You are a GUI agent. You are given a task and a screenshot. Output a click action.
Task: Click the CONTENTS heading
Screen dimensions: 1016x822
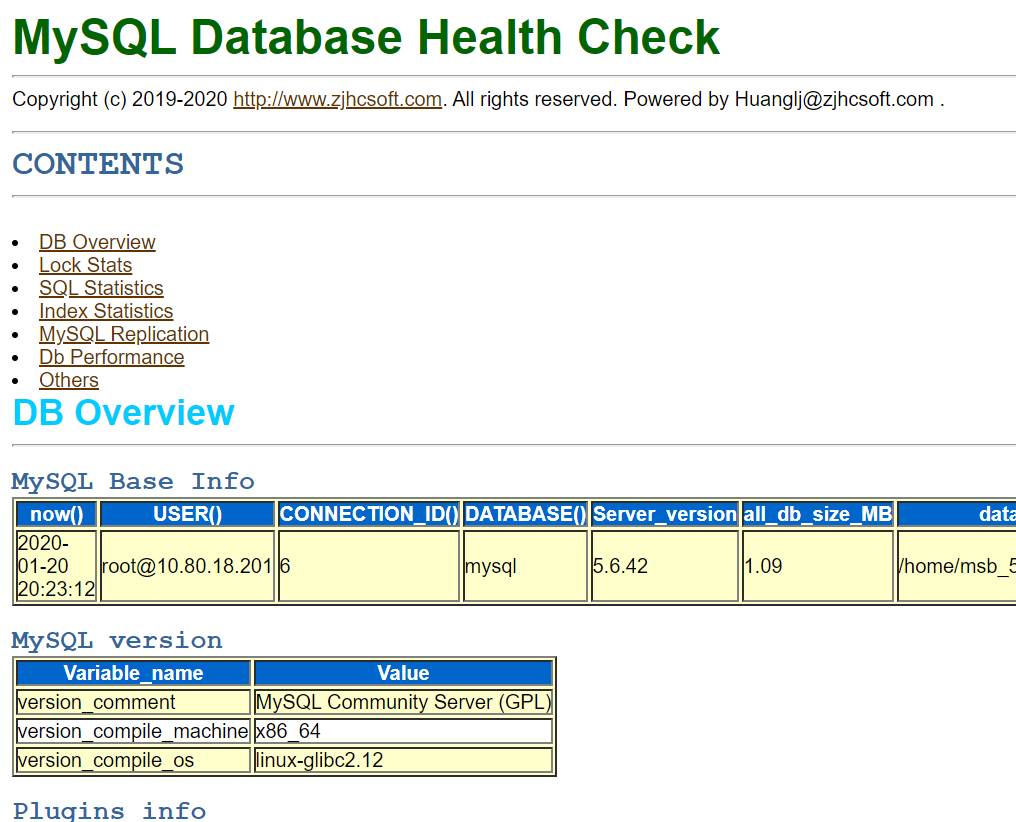(98, 164)
